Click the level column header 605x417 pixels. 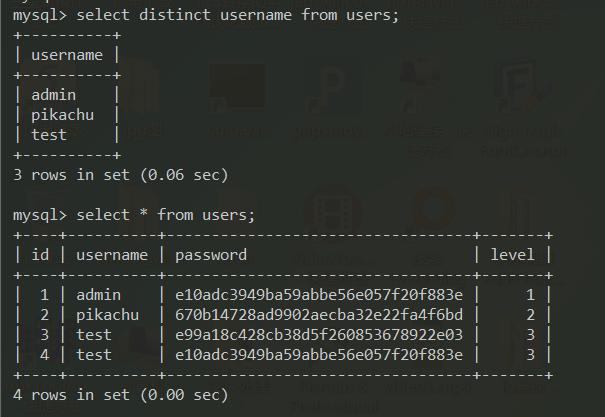(512, 255)
